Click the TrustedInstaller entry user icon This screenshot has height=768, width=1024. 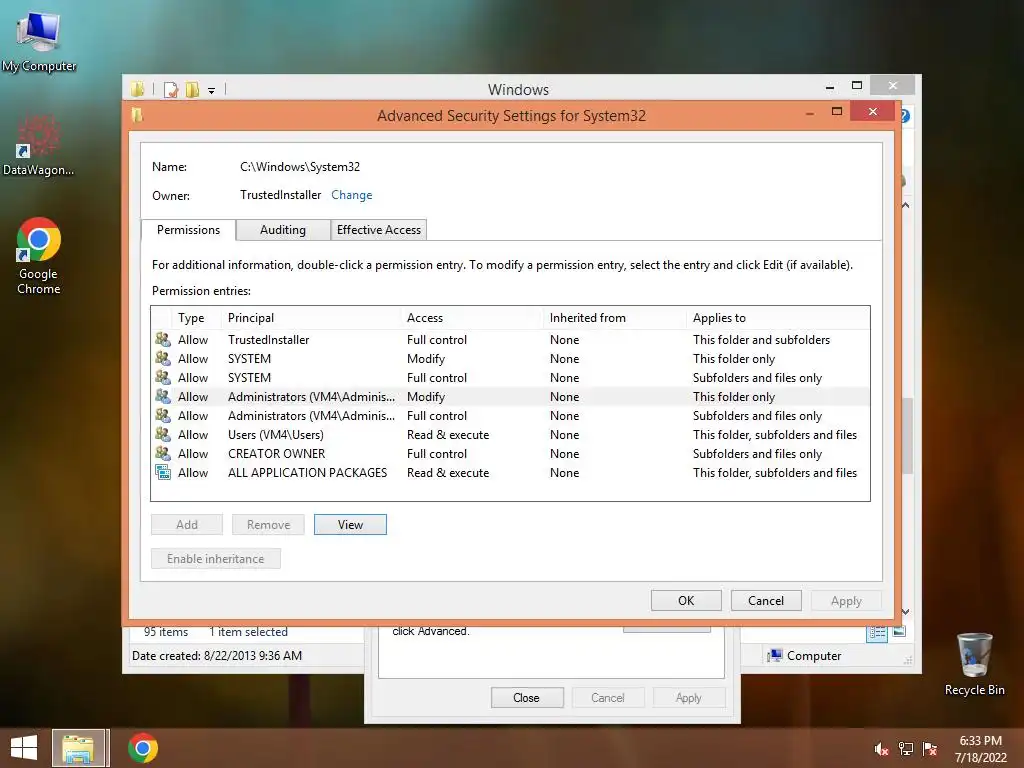pos(163,339)
